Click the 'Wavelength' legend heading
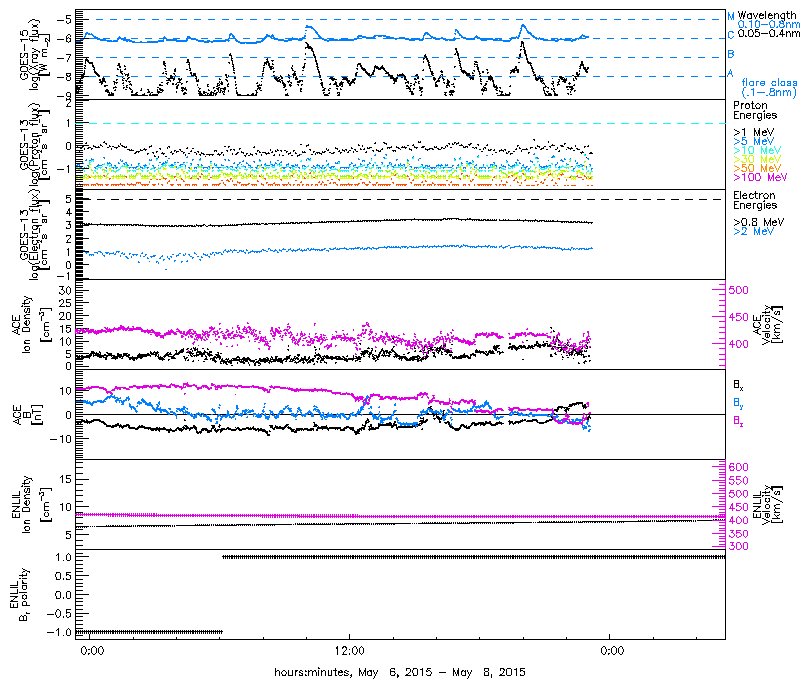The height and width of the screenshot is (680, 800). 767,15
